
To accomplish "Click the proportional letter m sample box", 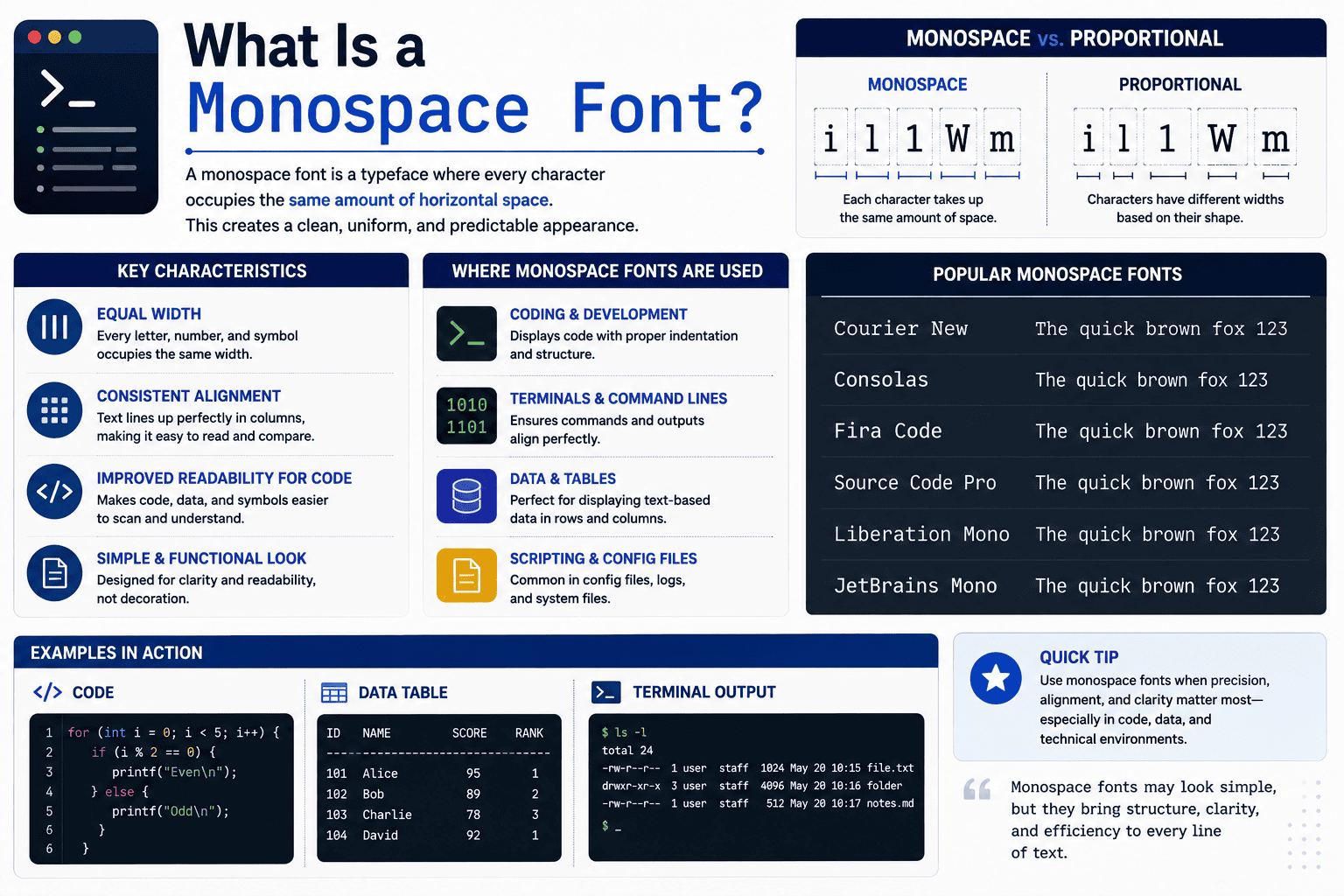I will [1275, 137].
